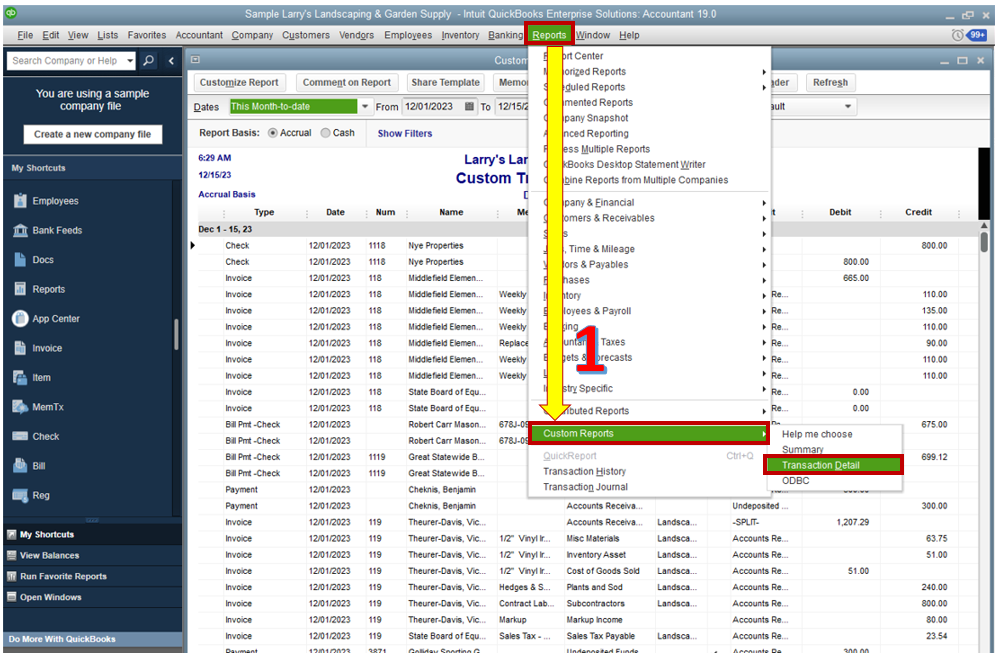Open the Reports menu
This screenshot has width=998, height=666.
pos(549,35)
